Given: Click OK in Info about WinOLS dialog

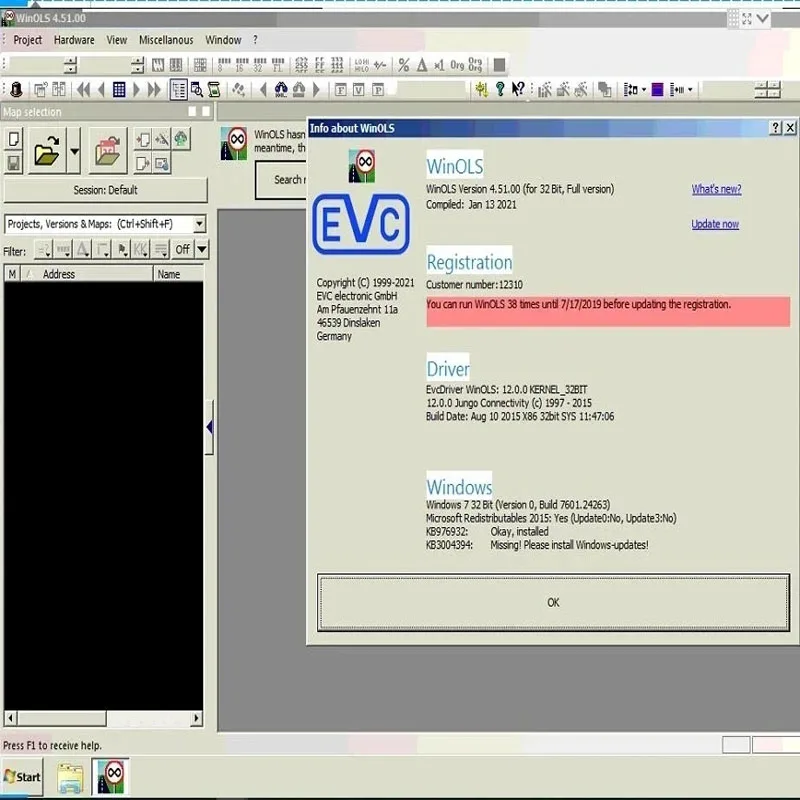Looking at the screenshot, I should tap(553, 603).
